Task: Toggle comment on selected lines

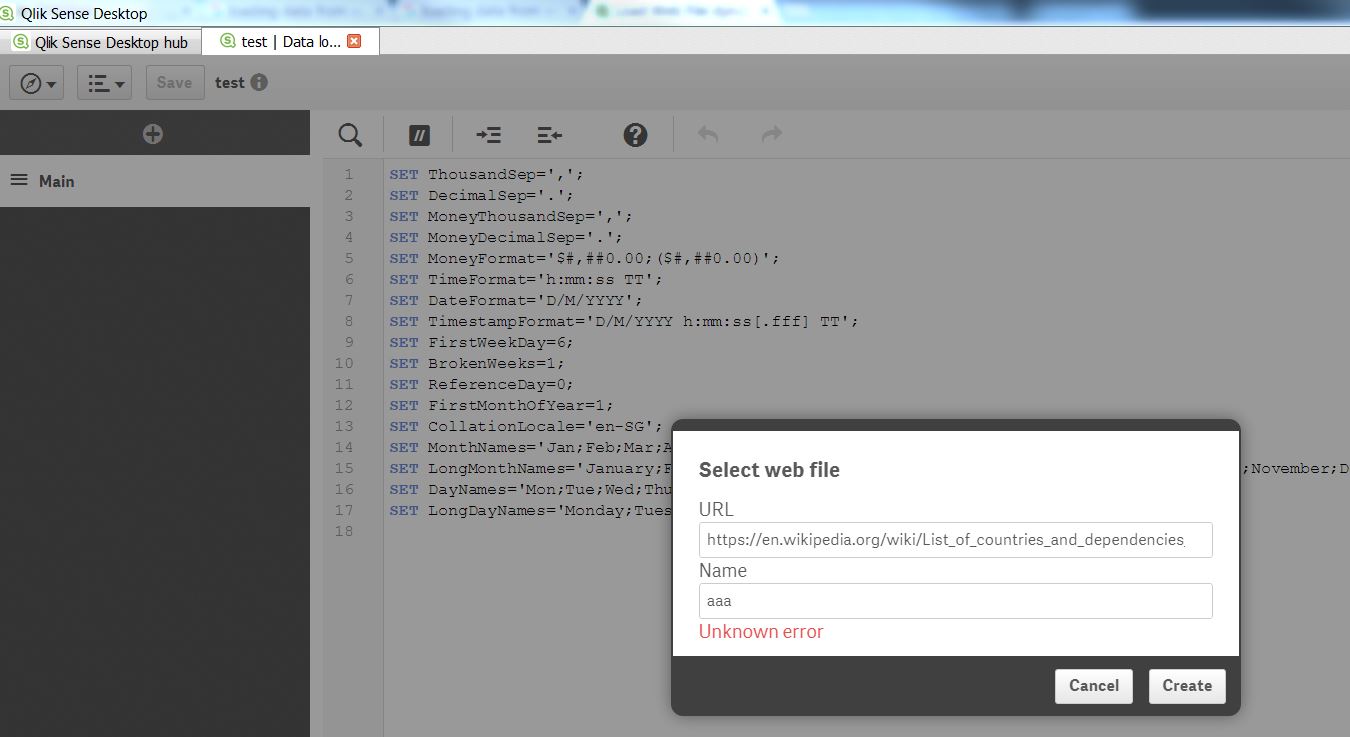Action: pyautogui.click(x=419, y=135)
